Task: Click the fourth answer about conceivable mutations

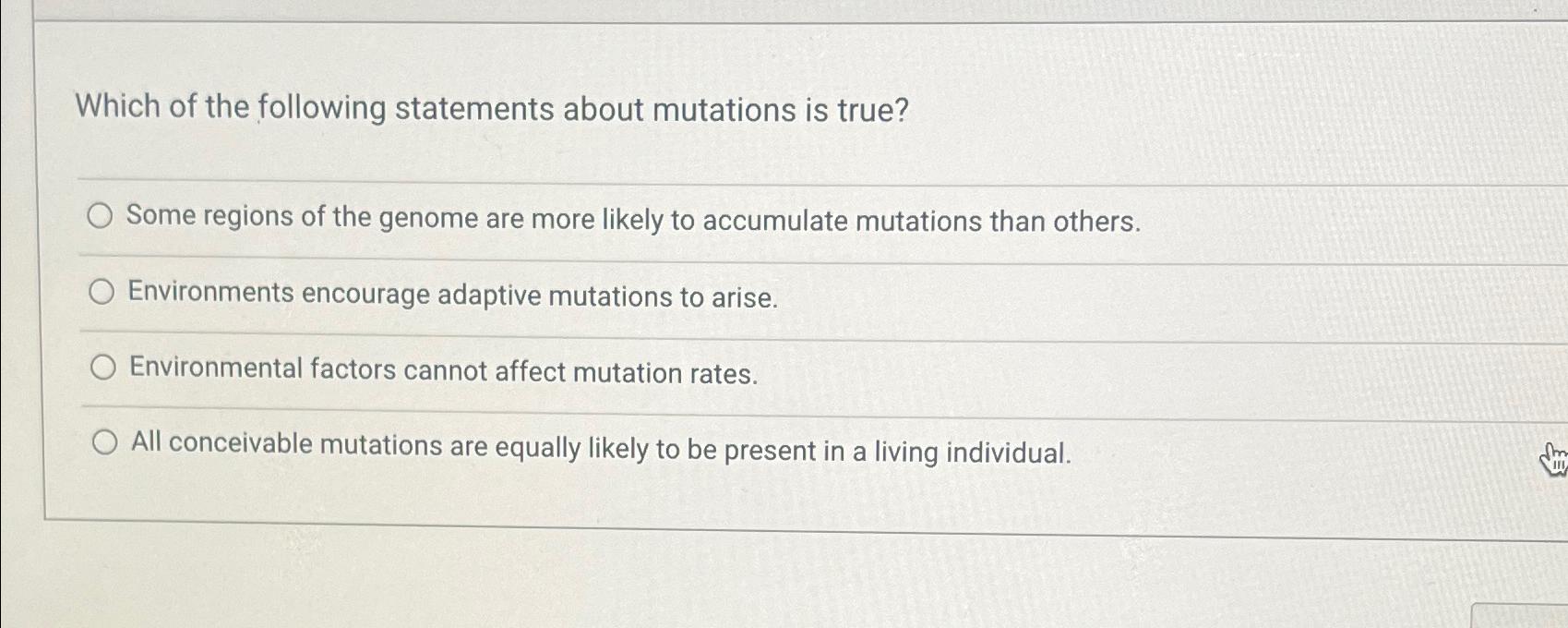Action: 599,447
